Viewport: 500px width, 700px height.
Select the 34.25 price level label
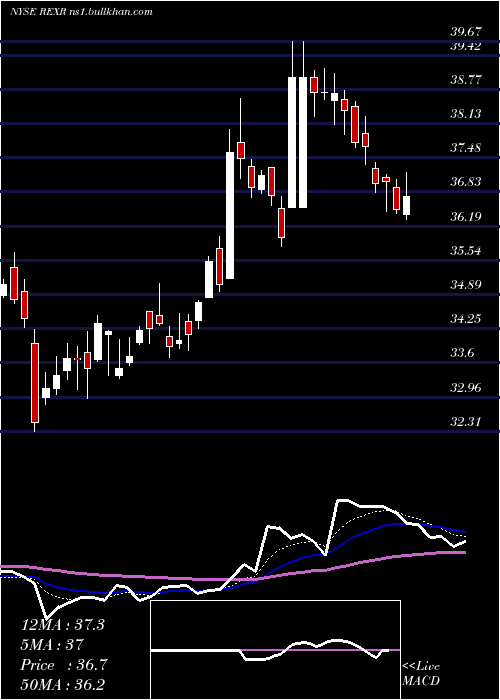(x=466, y=320)
